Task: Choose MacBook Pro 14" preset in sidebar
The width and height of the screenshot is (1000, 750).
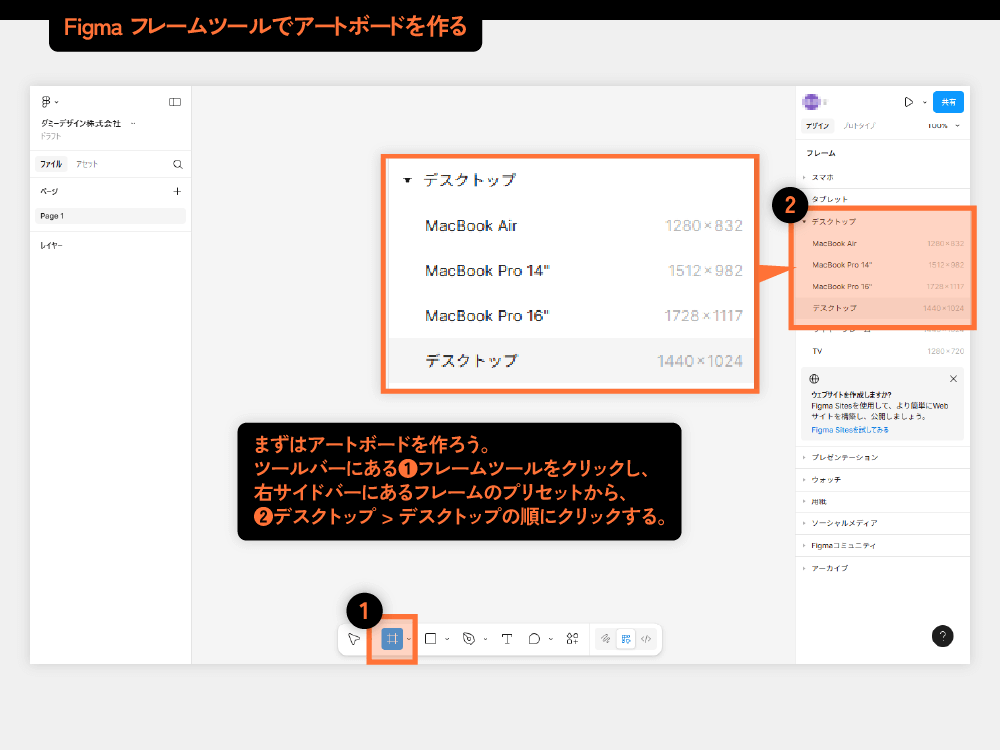Action: pos(883,265)
